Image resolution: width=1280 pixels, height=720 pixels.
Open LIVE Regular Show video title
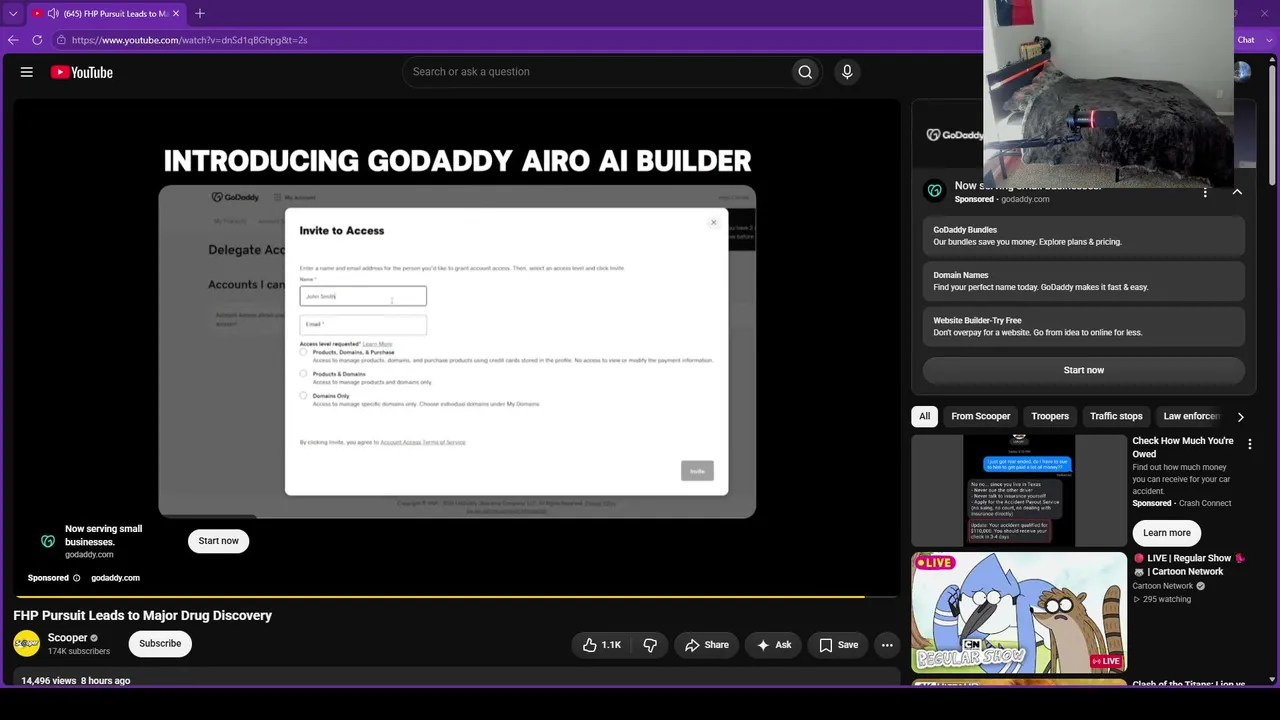1190,565
